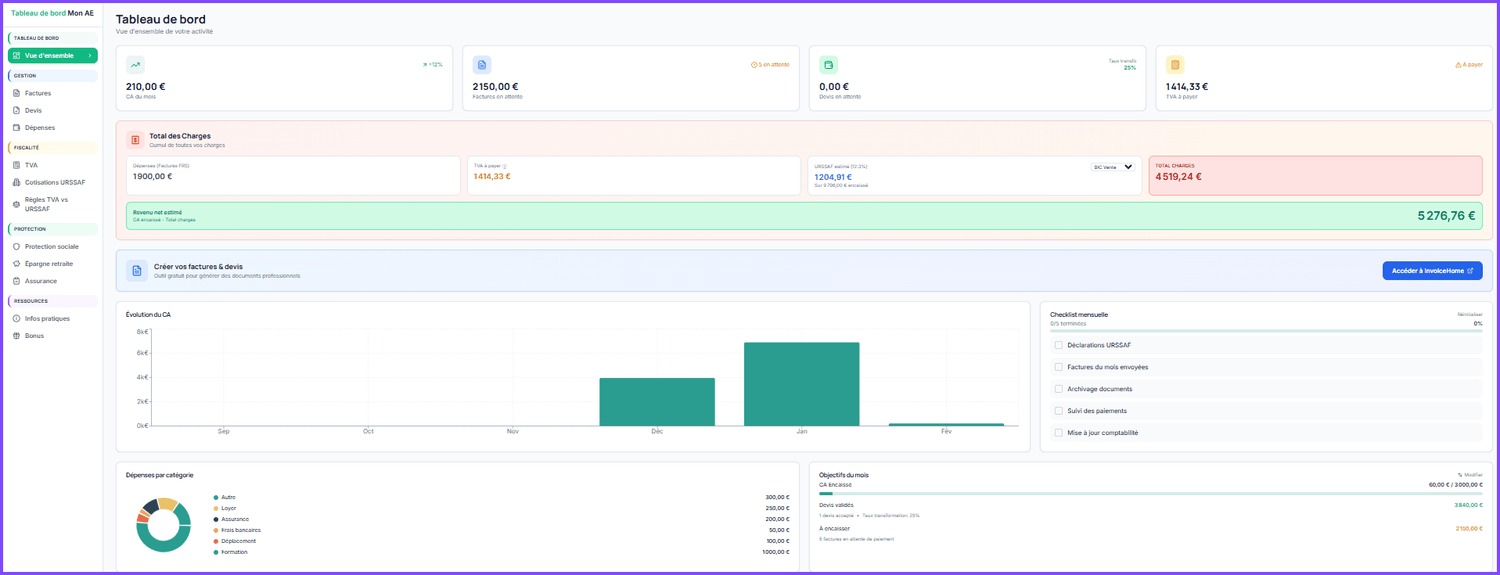
Task: Click the info icon next to TVA à payer
Action: [505, 167]
